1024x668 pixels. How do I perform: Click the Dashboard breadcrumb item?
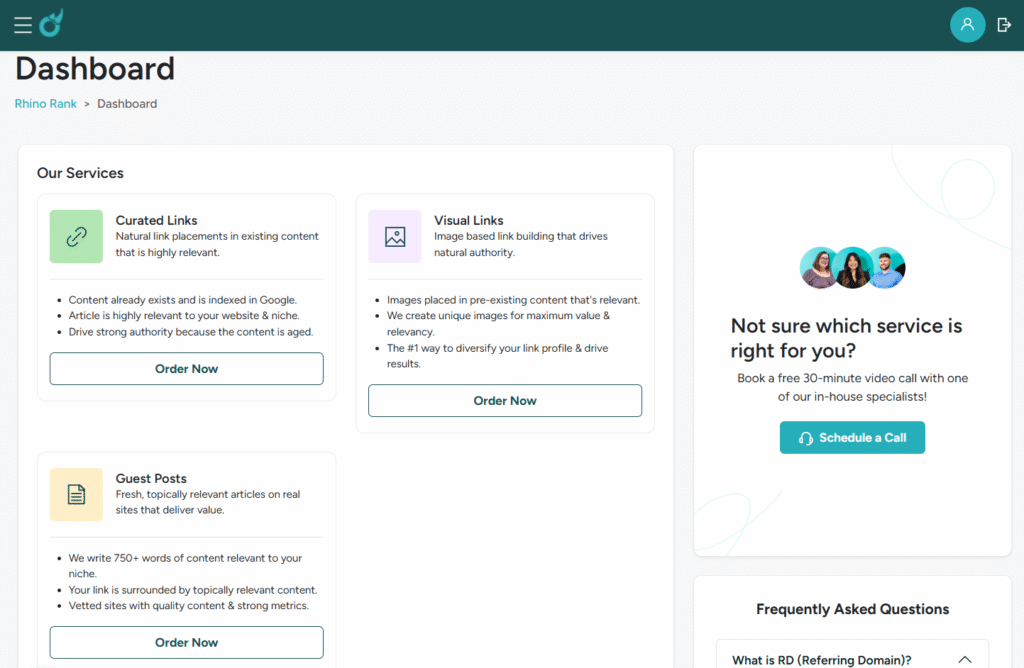pos(127,104)
